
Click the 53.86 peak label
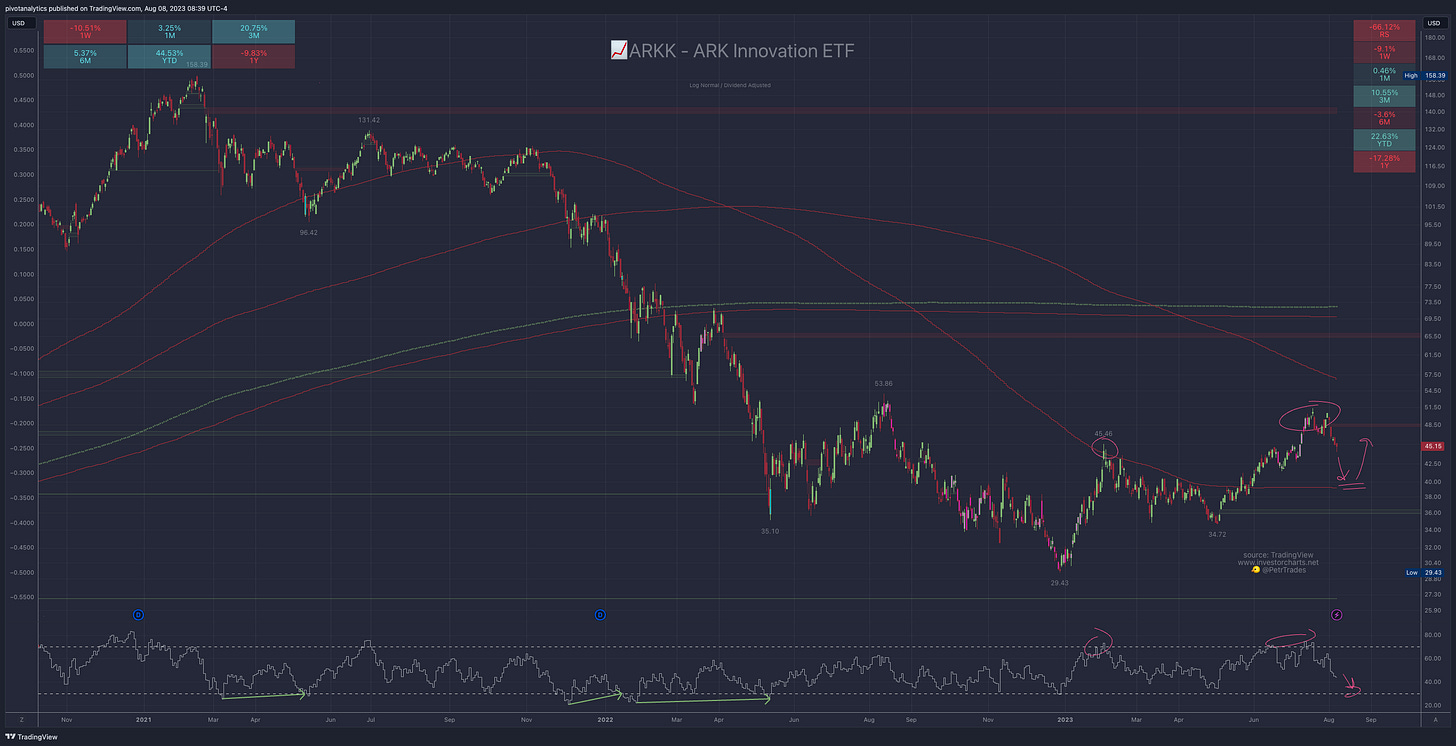pos(883,383)
